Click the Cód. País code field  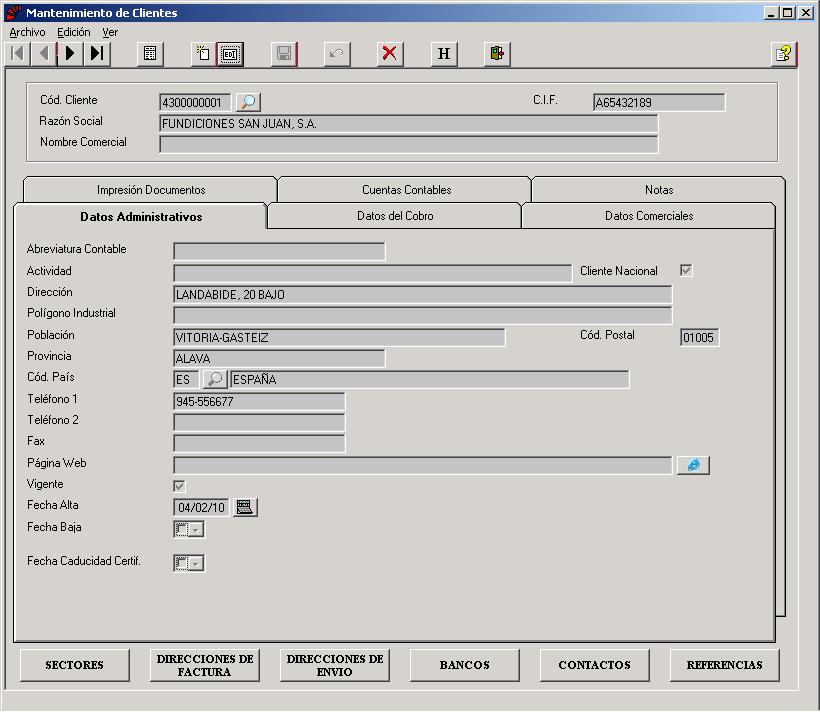(186, 379)
